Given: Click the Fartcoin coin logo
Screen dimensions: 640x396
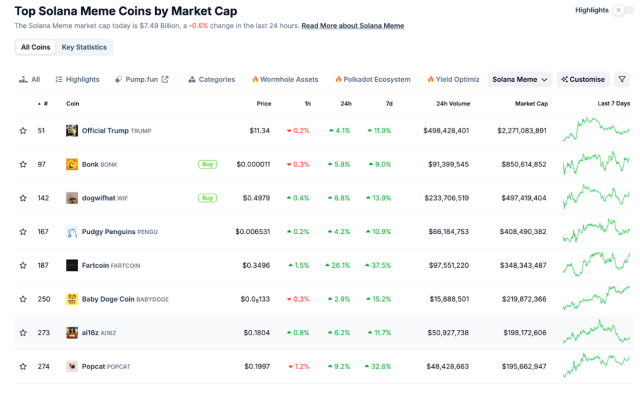Looking at the screenshot, I should (72, 265).
